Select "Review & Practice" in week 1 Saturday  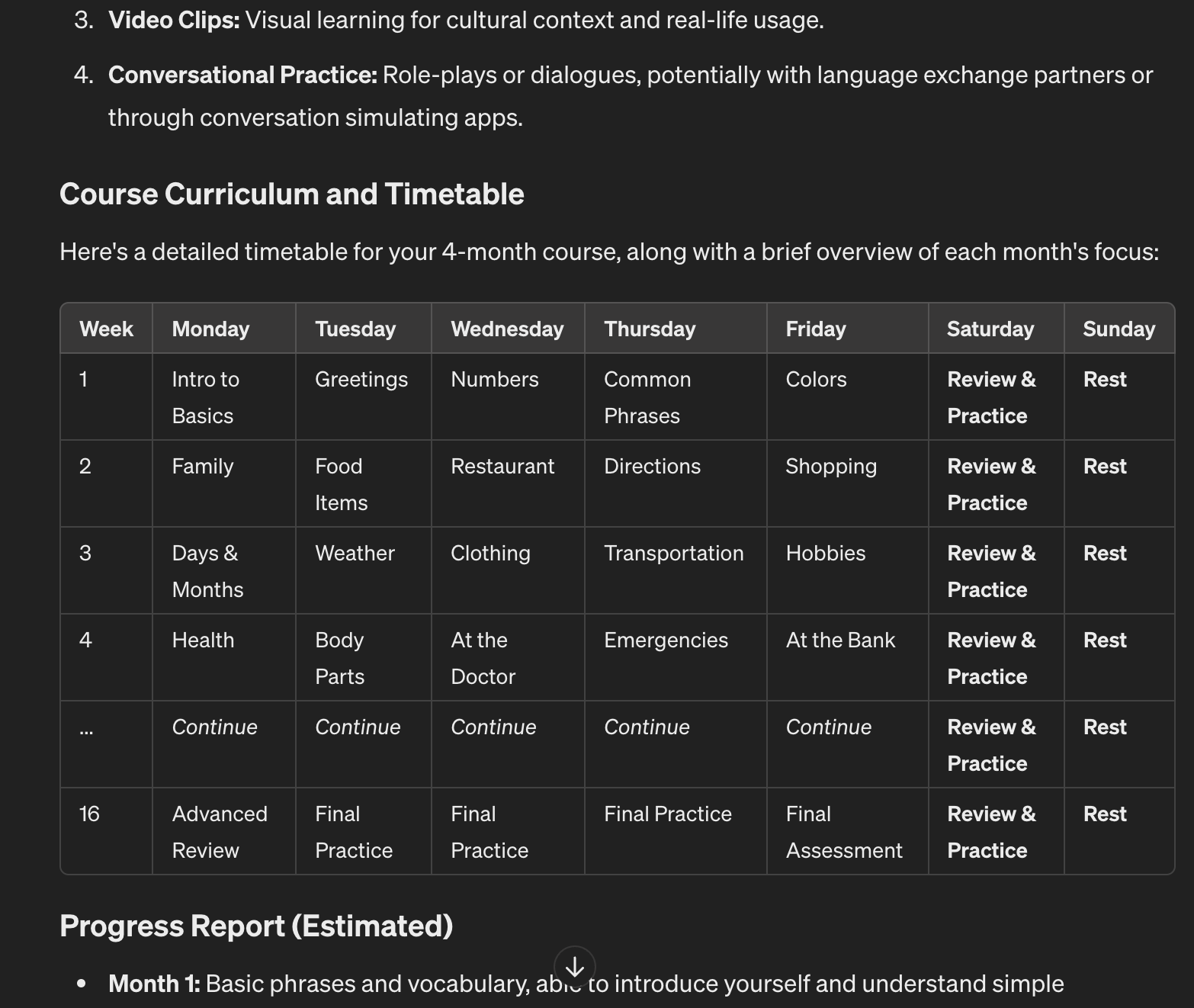(x=991, y=396)
